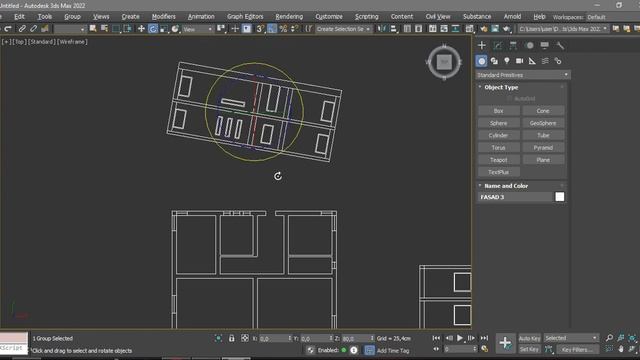Click the Plane primitive button
This screenshot has height=360, width=640.
pos(543,160)
